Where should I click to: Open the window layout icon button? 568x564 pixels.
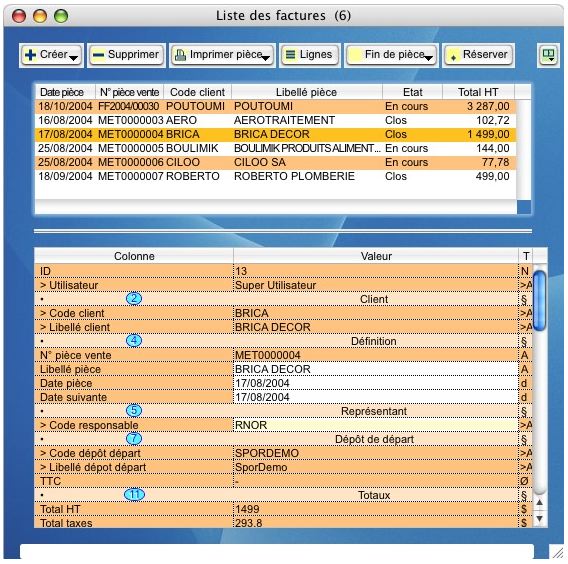click(548, 55)
